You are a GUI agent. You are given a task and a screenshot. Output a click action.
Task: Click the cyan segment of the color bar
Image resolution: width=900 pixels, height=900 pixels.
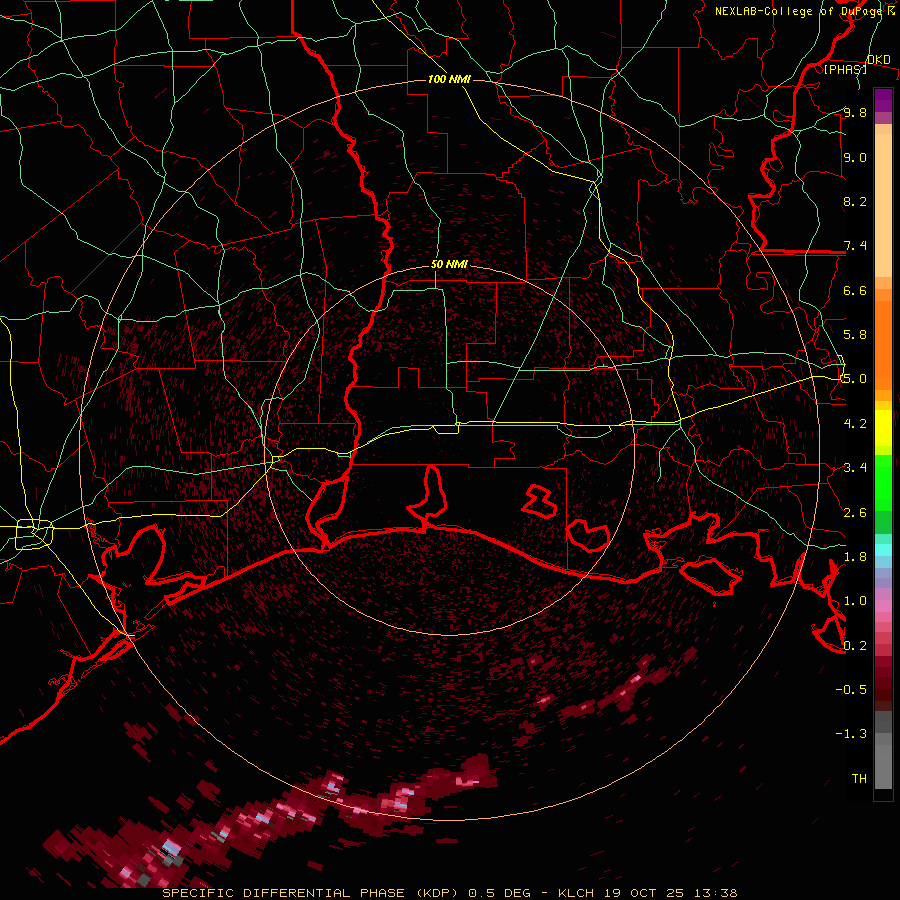[883, 550]
